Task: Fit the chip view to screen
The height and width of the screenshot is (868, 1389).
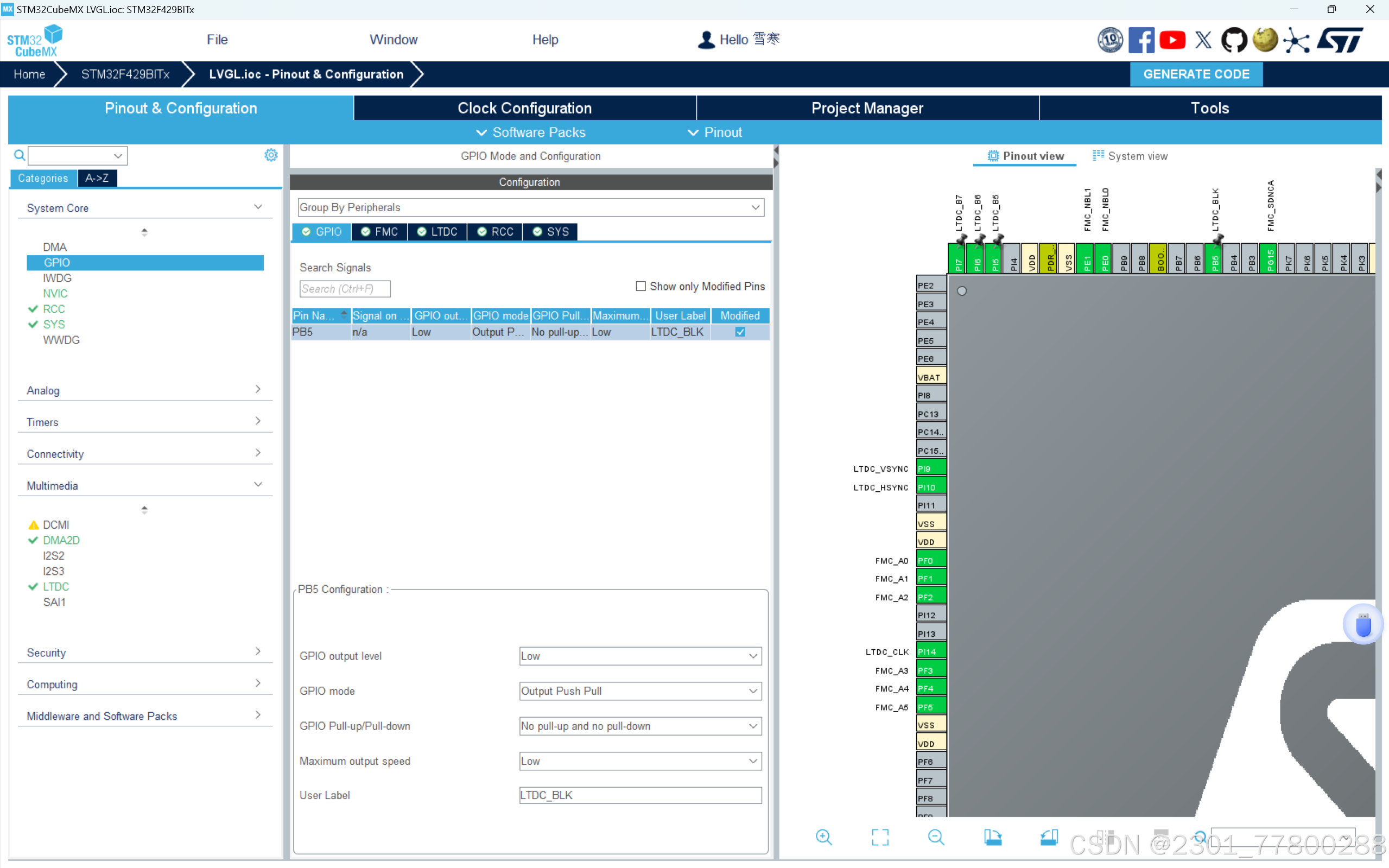Action: coord(879,837)
